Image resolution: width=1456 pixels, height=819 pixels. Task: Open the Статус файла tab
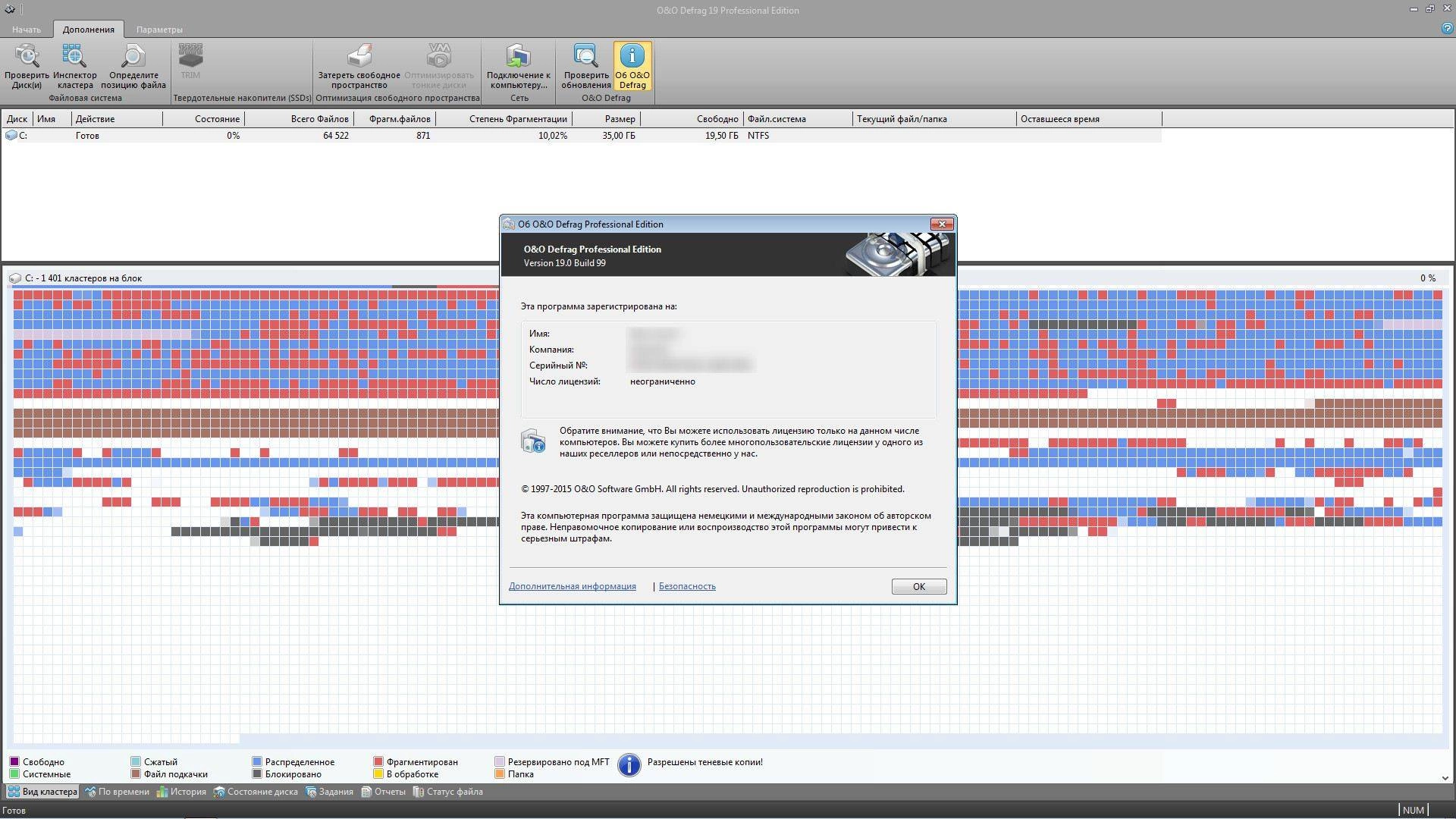(448, 792)
